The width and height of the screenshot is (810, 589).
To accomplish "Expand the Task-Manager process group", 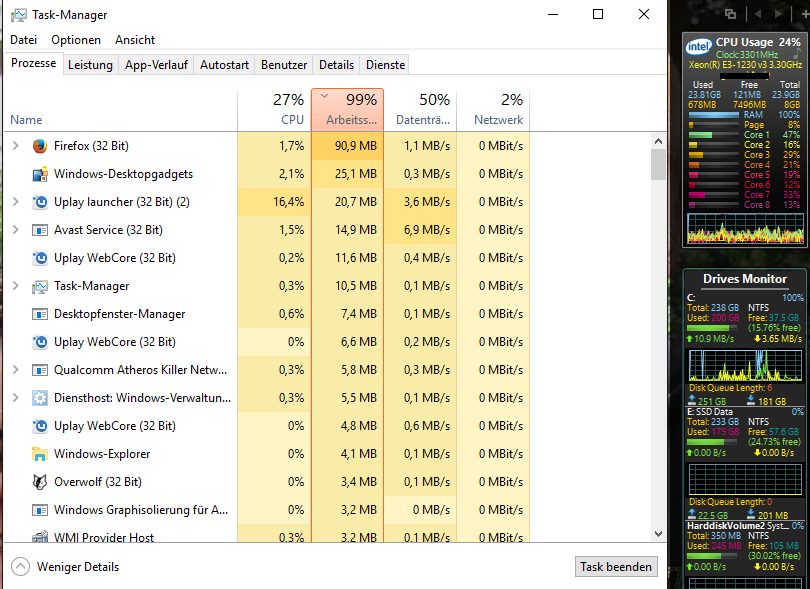I will [x=15, y=286].
